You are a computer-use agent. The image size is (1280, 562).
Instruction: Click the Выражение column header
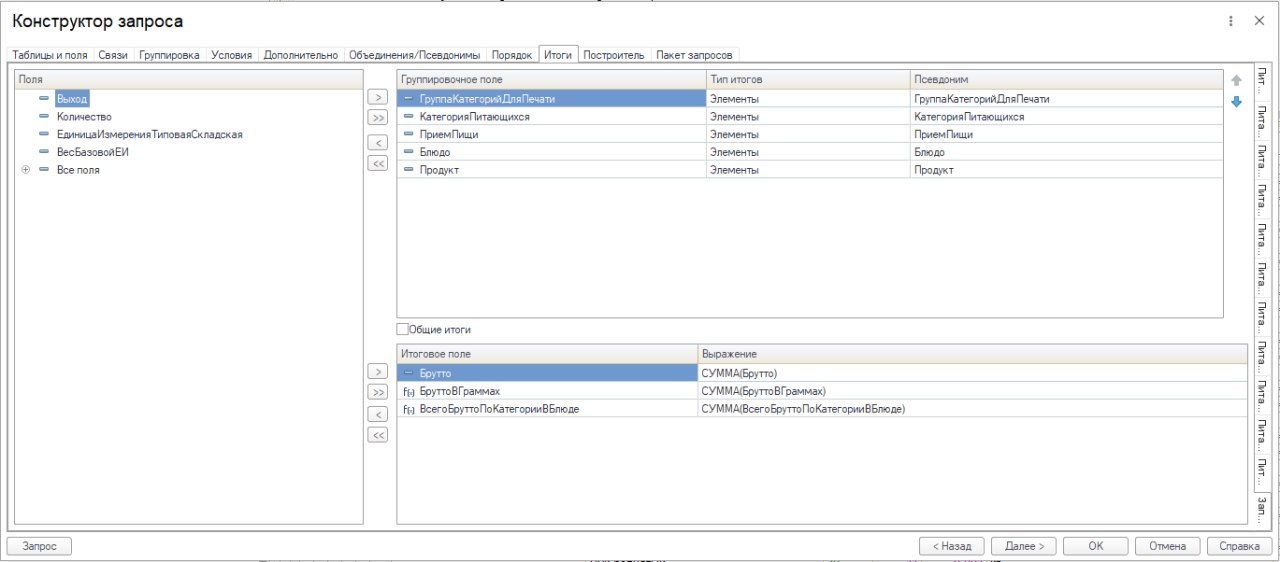(x=973, y=354)
